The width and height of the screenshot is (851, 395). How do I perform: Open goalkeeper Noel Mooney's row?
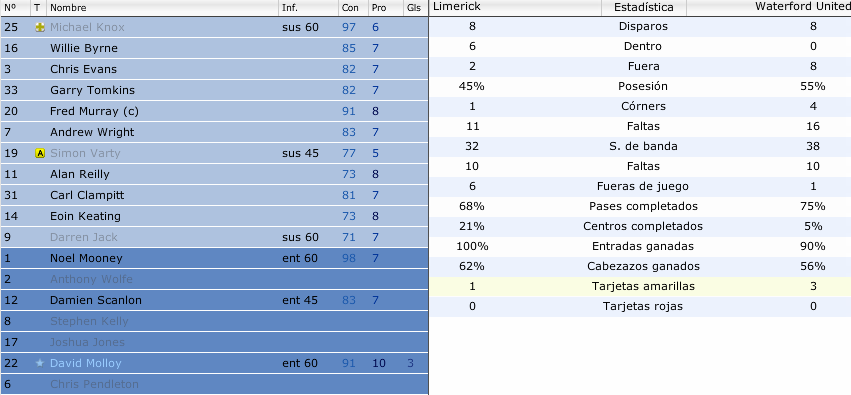214,258
